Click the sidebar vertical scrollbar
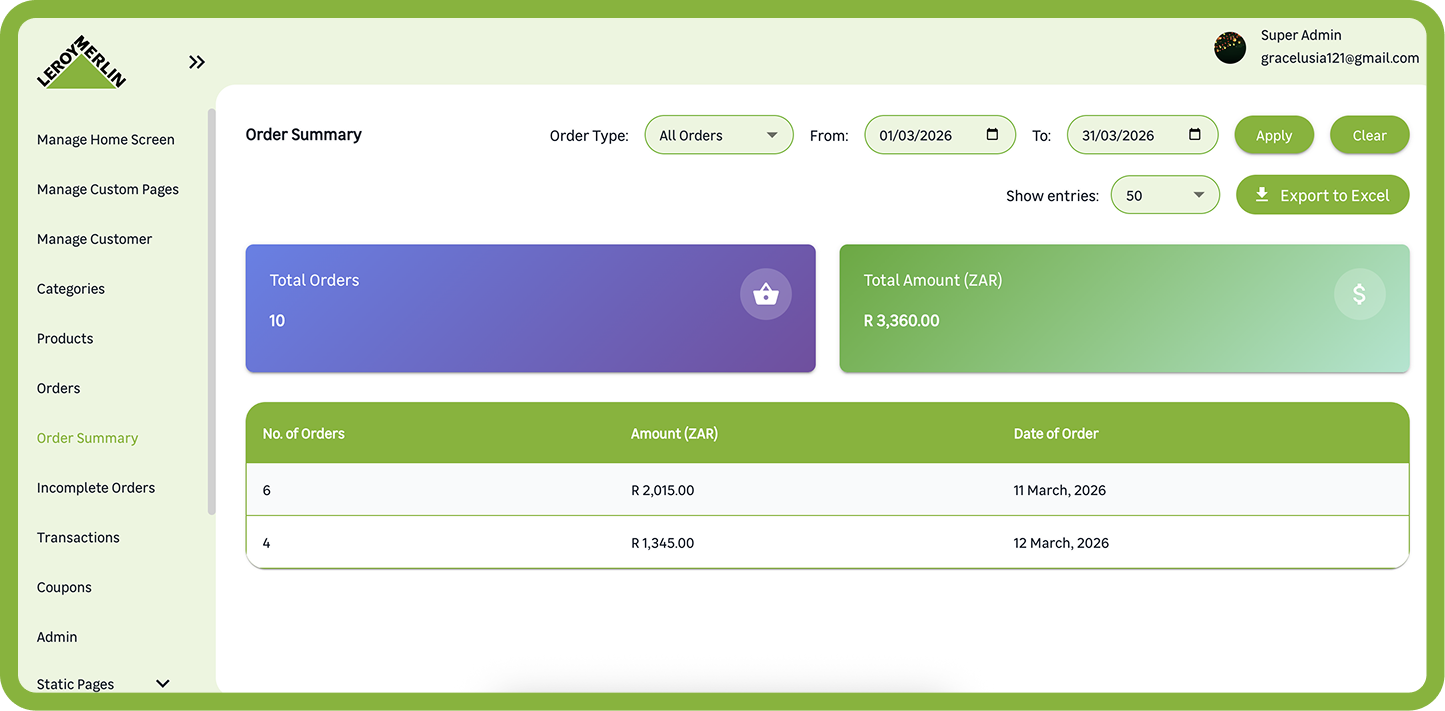 coord(211,310)
